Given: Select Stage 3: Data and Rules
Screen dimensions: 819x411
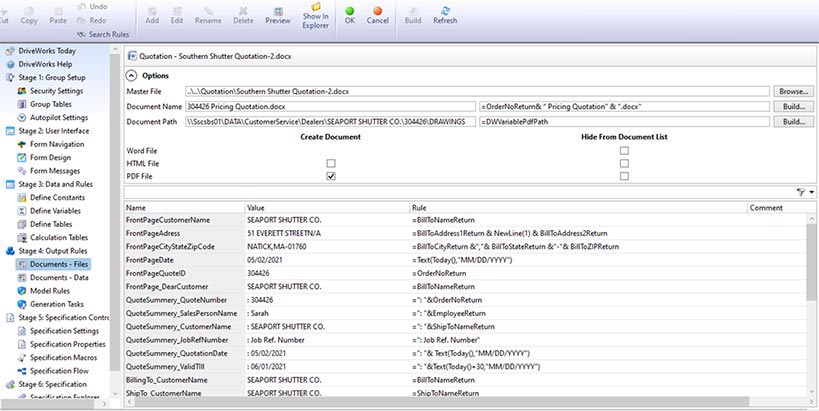Looking at the screenshot, I should point(55,184).
